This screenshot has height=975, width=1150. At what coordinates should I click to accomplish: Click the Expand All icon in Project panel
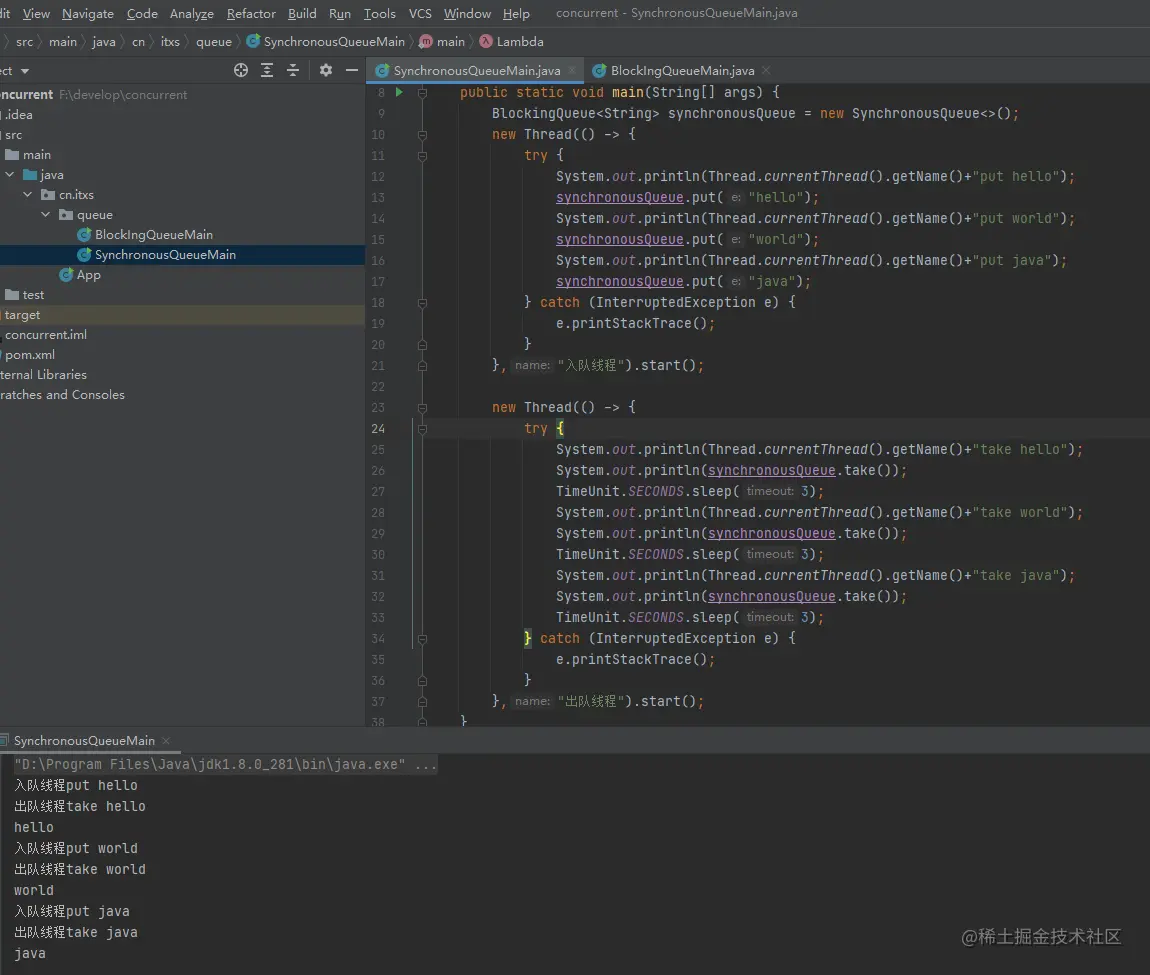tap(267, 70)
